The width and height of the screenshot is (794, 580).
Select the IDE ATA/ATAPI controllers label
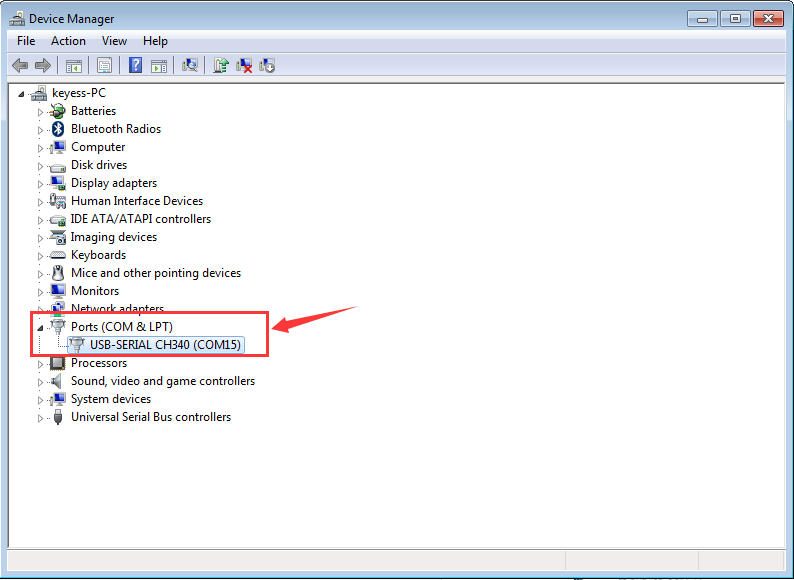pyautogui.click(x=141, y=219)
